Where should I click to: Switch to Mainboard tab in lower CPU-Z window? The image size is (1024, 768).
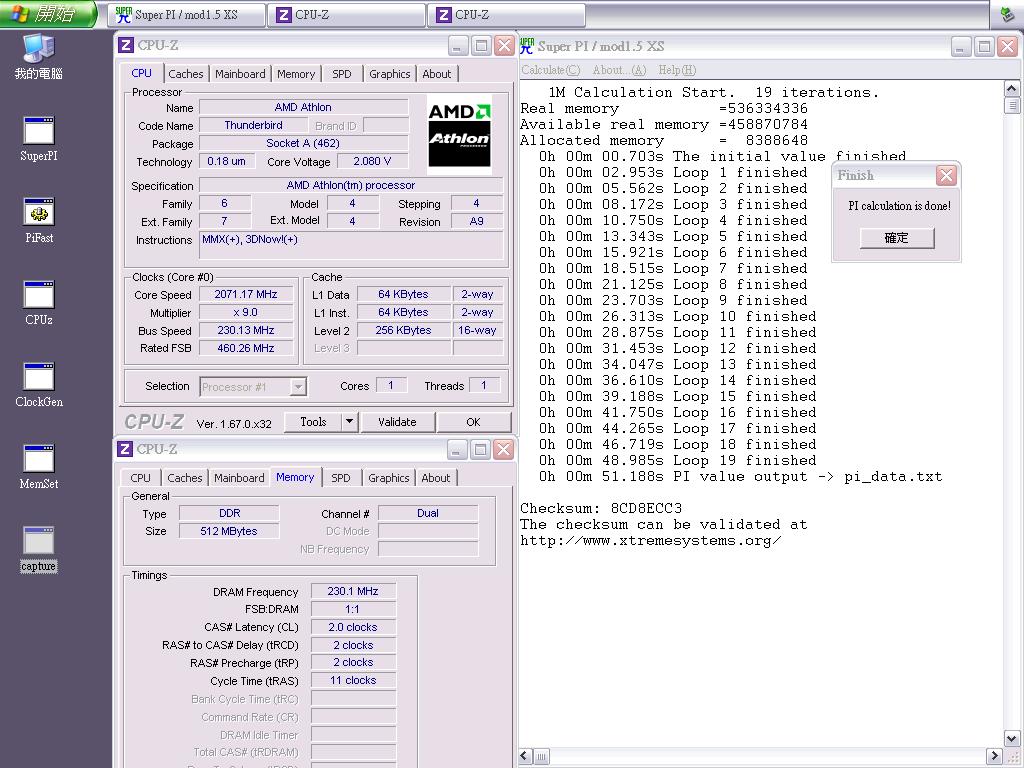[x=239, y=477]
